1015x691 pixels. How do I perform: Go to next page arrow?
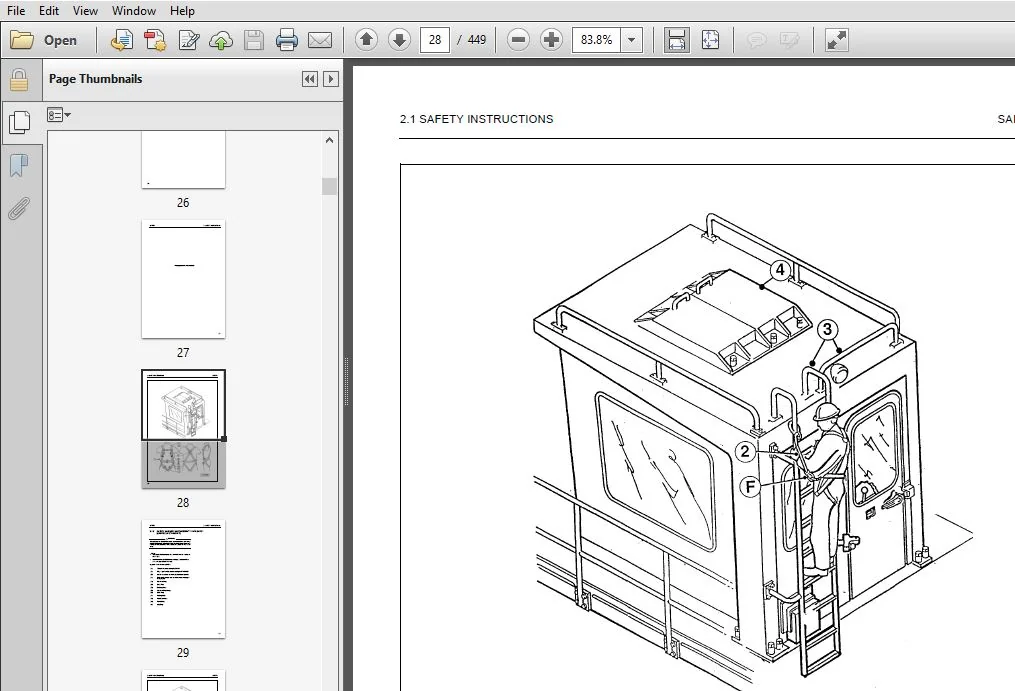(399, 40)
